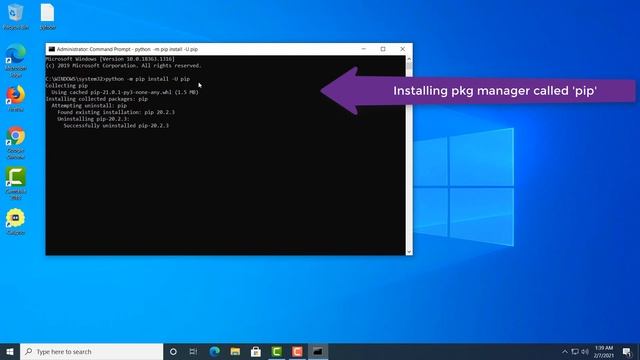This screenshot has height=360, width=640.
Task: Open the Camtasia desktop shortcut
Action: [x=16, y=183]
